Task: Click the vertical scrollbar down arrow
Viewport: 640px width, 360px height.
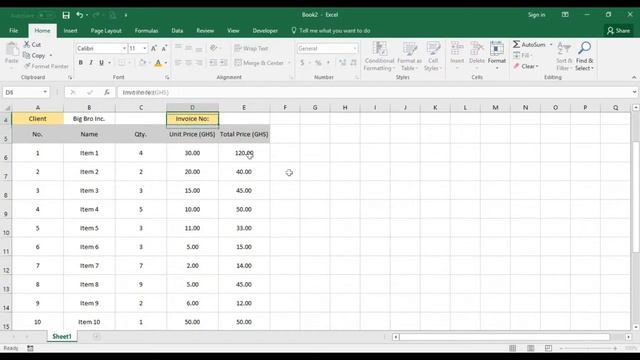Action: coord(636,327)
